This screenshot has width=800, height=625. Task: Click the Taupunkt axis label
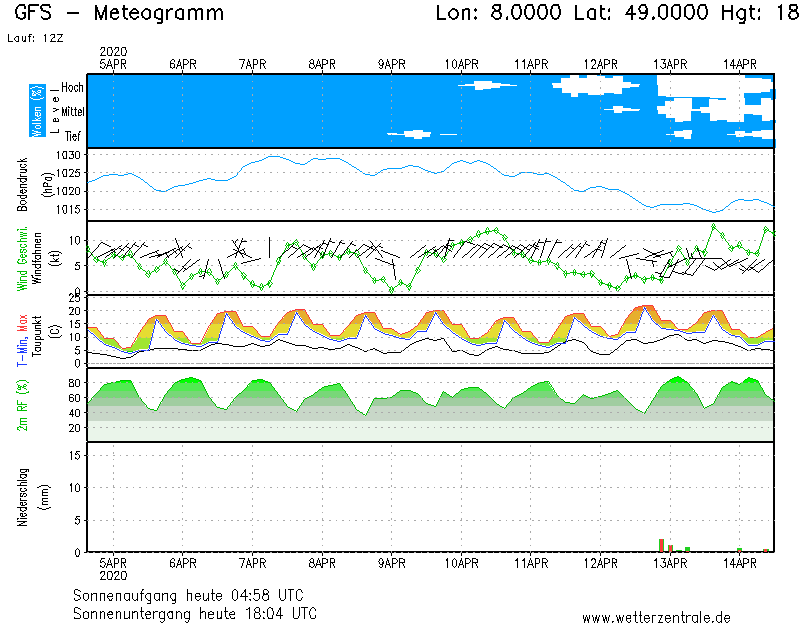(36, 331)
